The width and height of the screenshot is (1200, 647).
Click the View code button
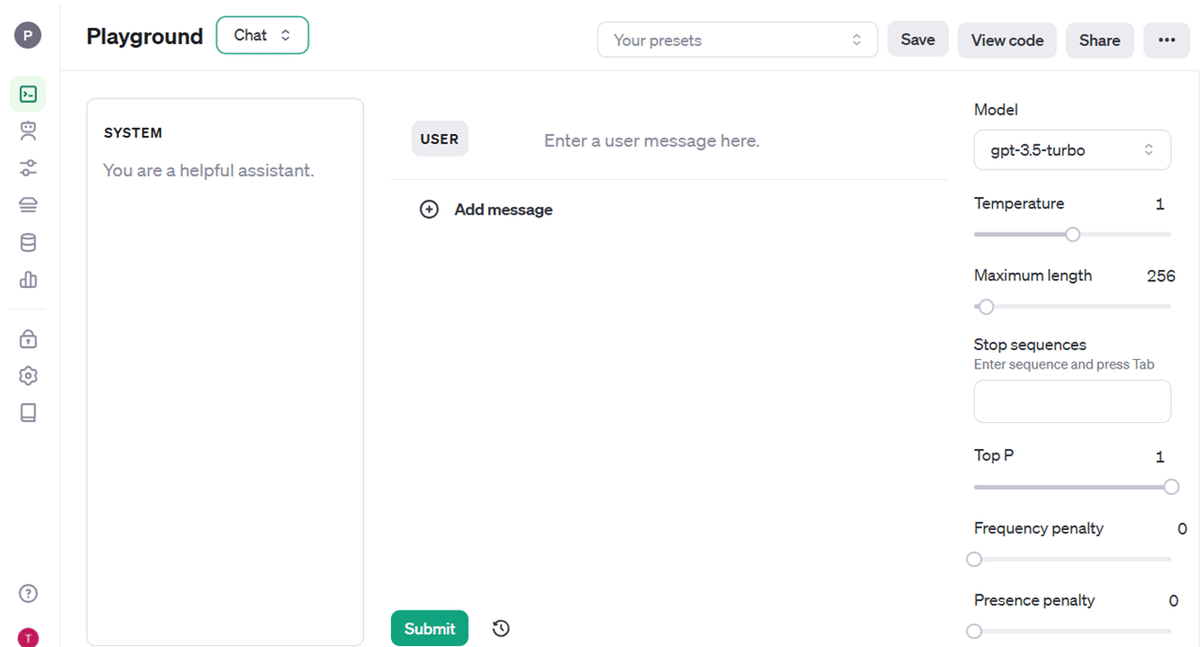point(1007,40)
